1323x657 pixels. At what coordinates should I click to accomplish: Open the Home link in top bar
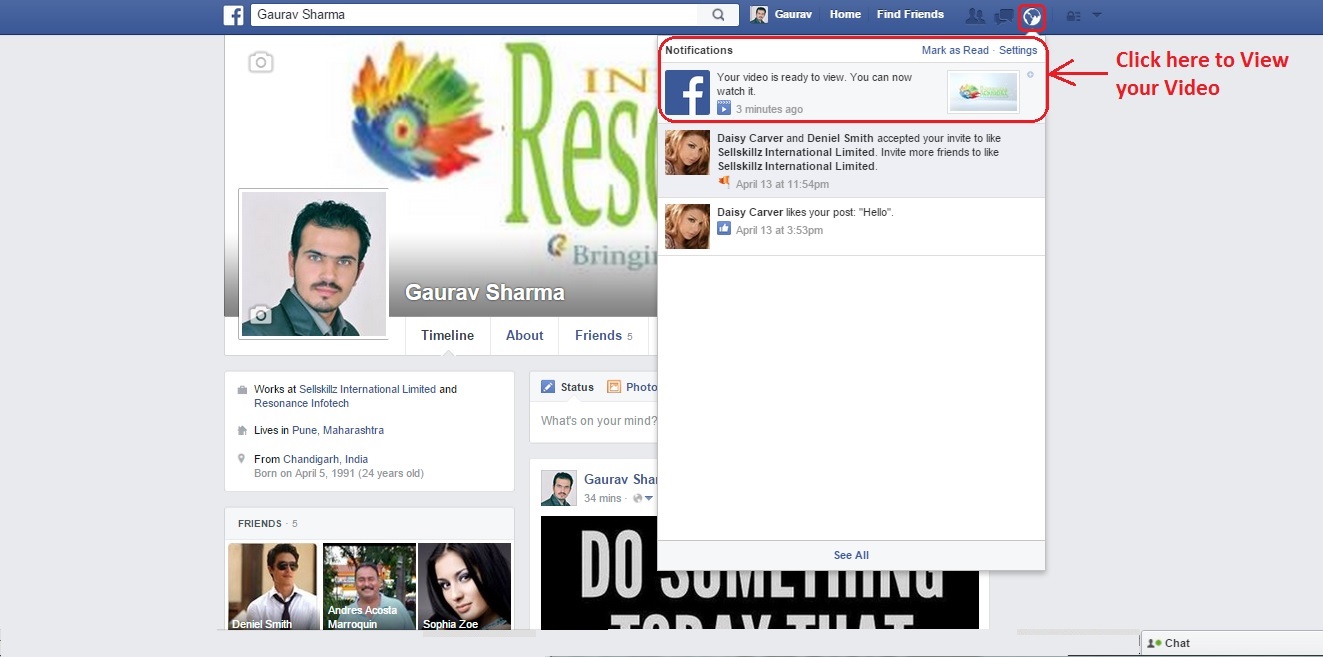point(845,15)
